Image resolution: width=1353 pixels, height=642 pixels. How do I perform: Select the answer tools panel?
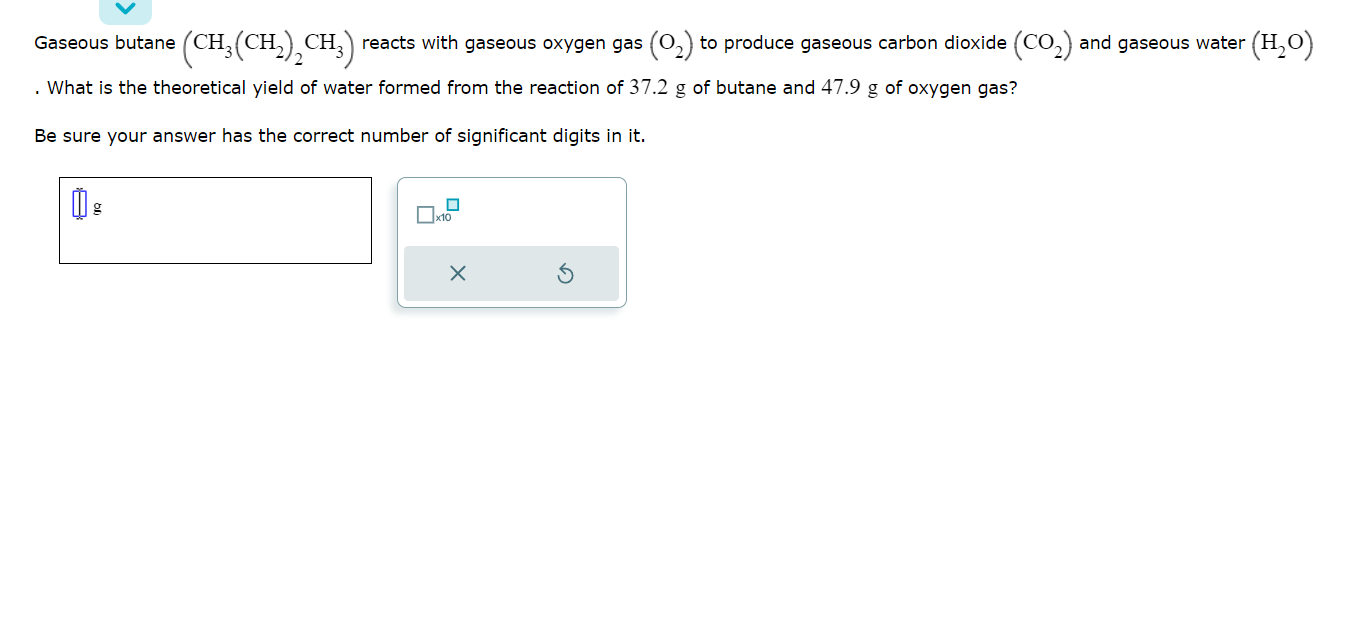click(x=511, y=240)
